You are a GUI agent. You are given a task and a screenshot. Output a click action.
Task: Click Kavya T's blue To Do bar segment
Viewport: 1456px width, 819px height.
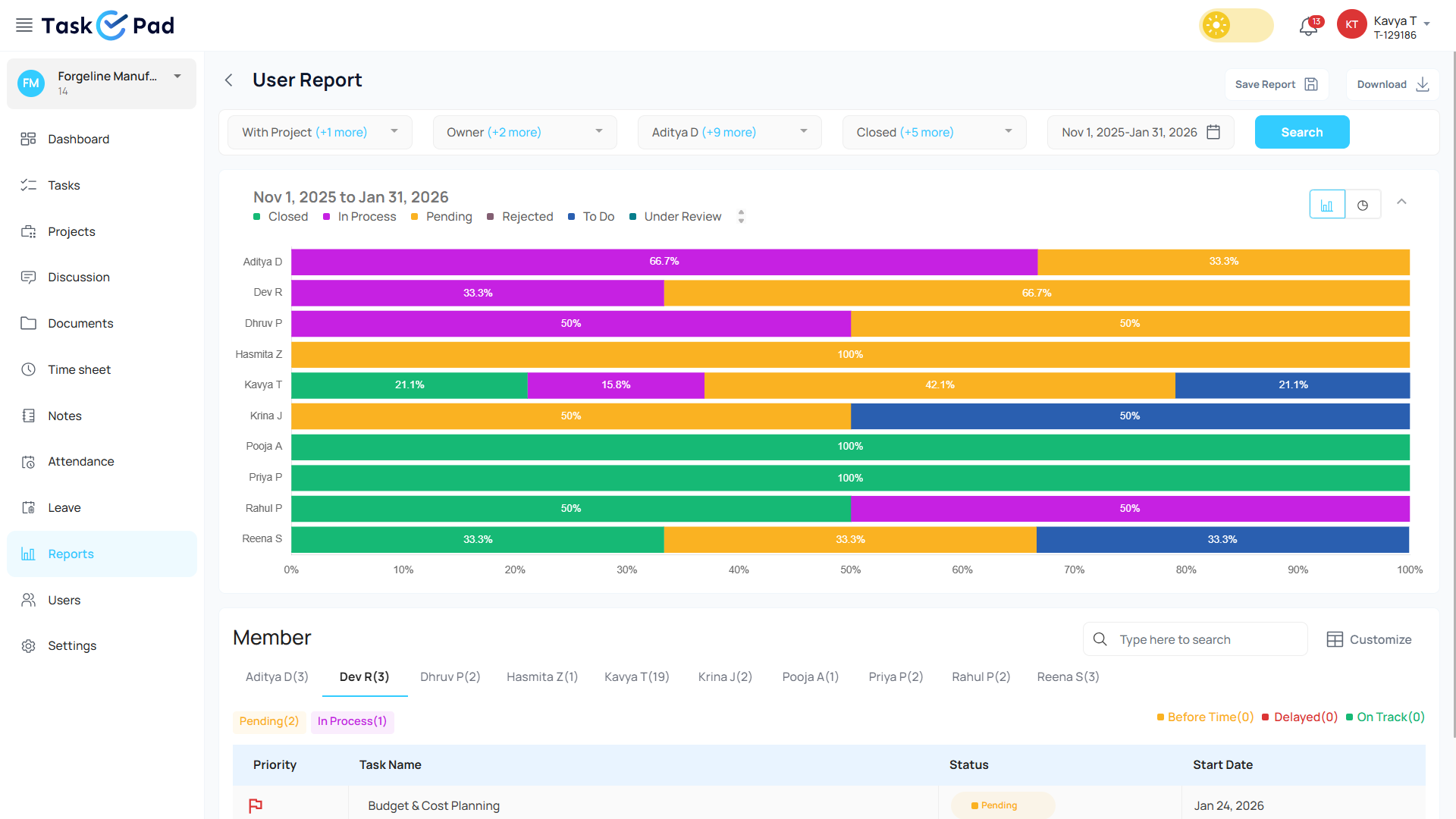pos(1292,385)
